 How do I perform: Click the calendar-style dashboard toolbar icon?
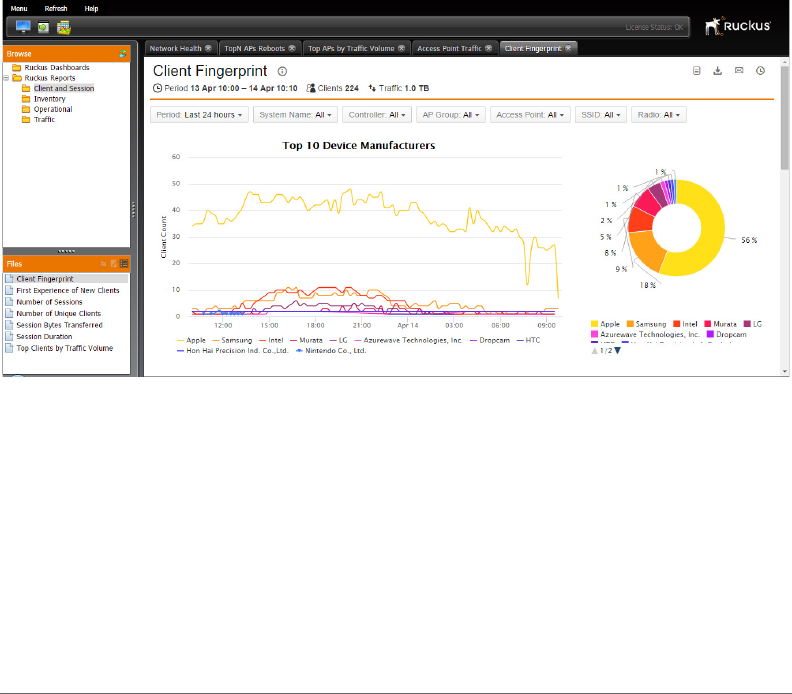point(64,27)
